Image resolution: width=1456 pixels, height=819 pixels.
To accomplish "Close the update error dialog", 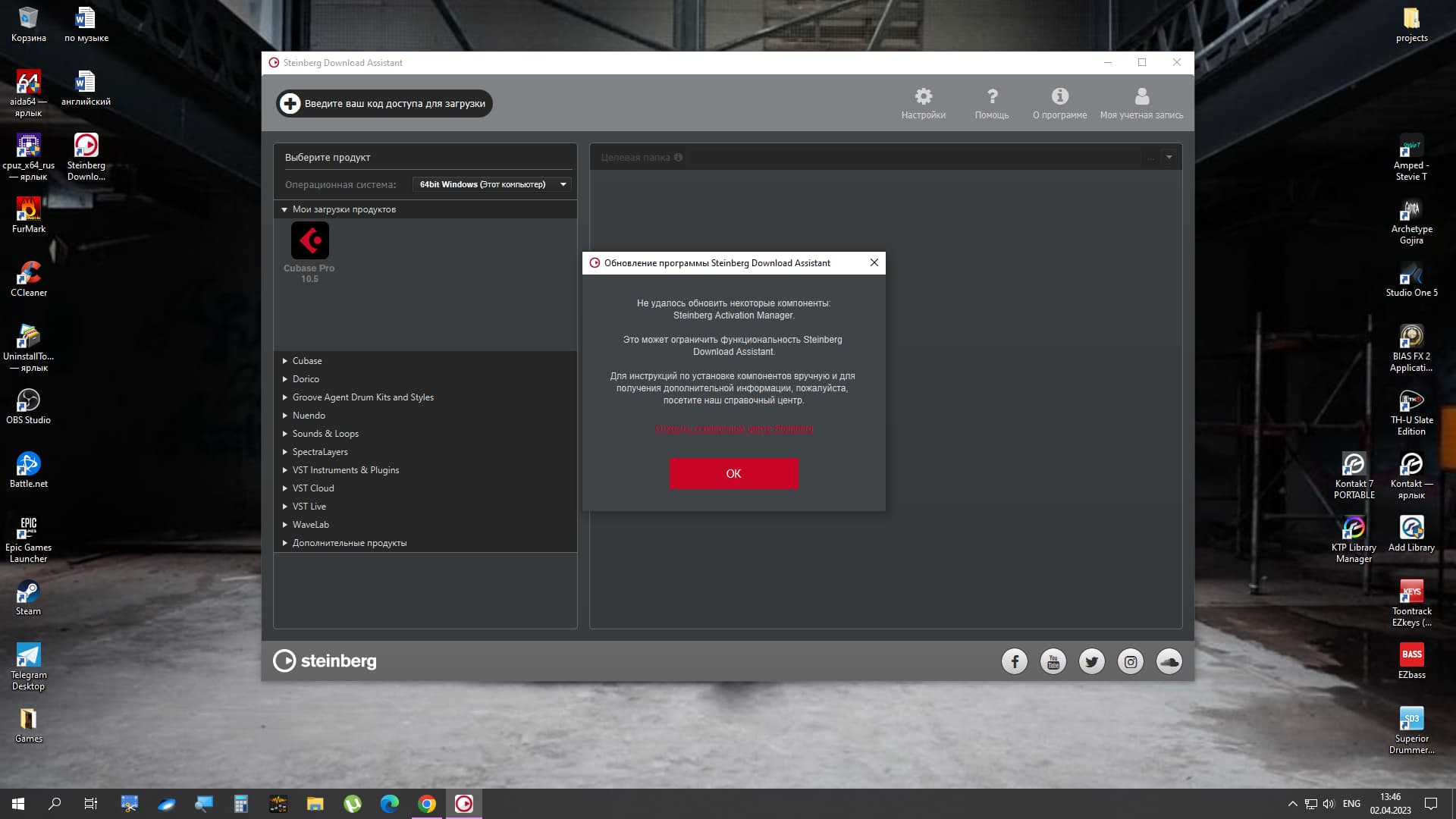I will click(874, 262).
